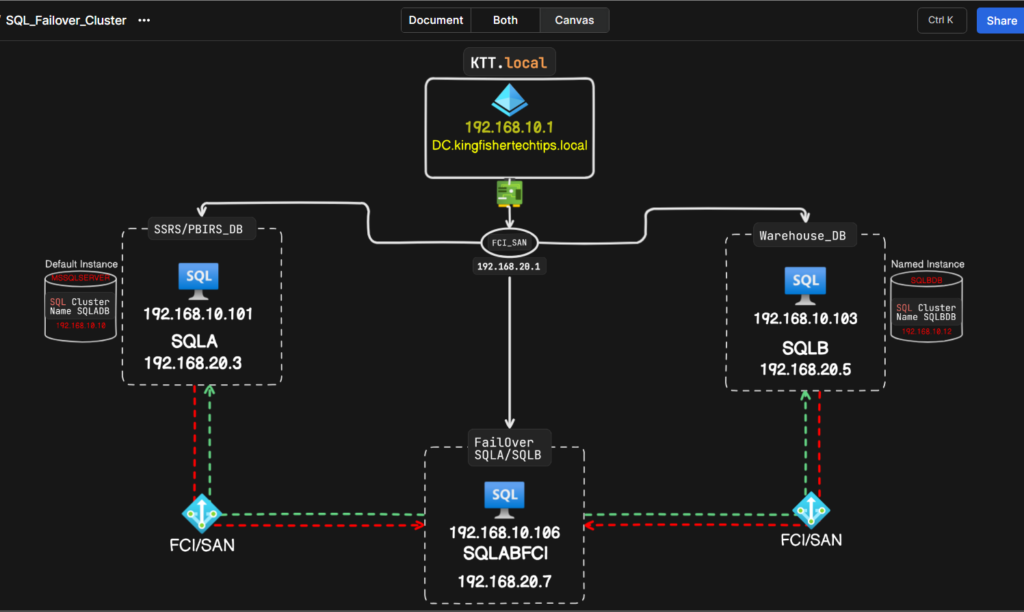Select the SQL icon on the SQLB node
The height and width of the screenshot is (612, 1024).
click(805, 283)
